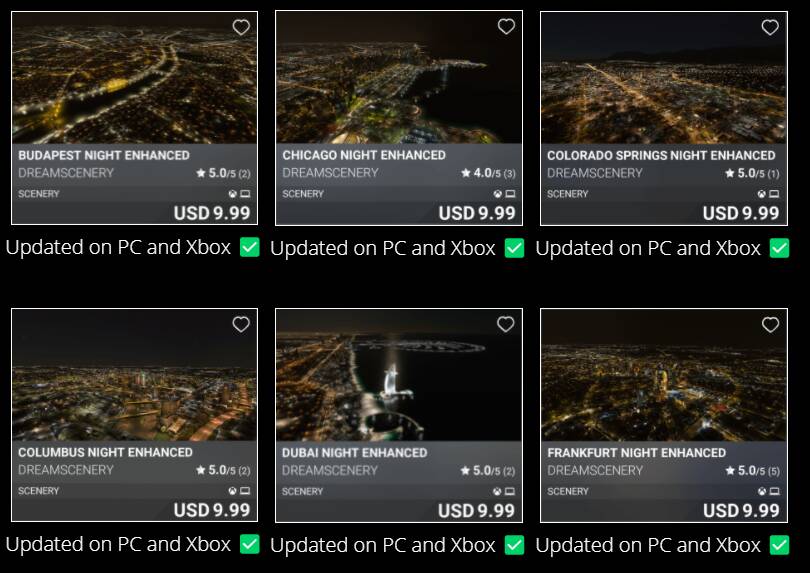Open Budapest Night Enhanced thumbnail image
The image size is (810, 573).
click(134, 78)
